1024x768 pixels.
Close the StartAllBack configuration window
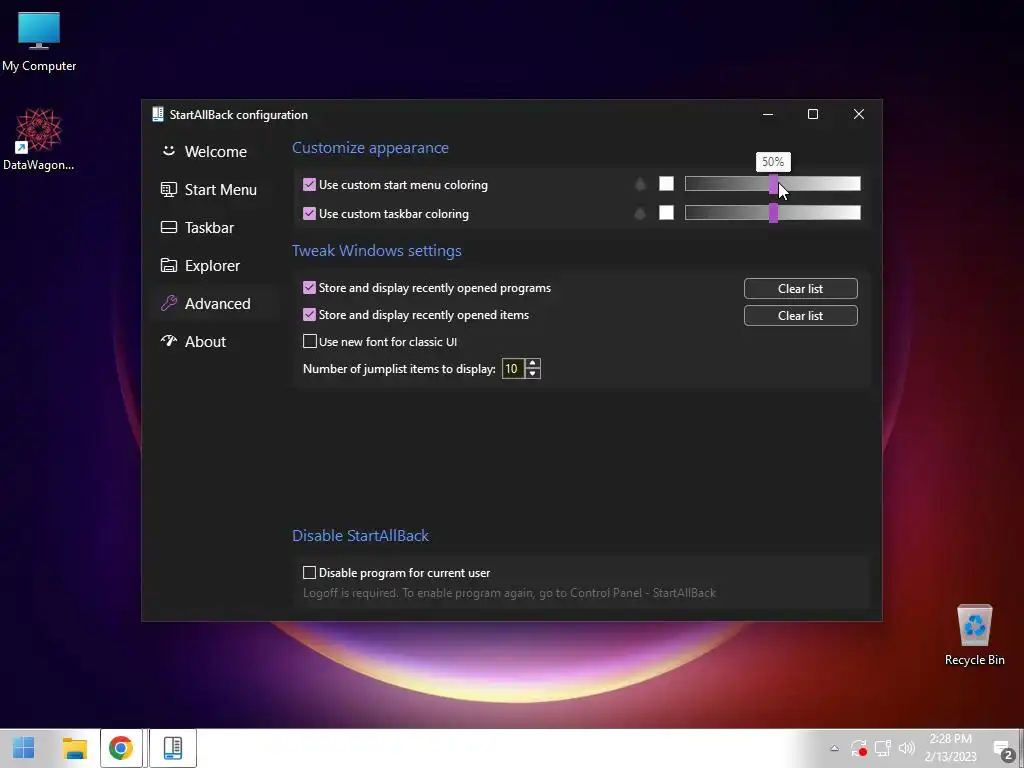pyautogui.click(x=859, y=114)
